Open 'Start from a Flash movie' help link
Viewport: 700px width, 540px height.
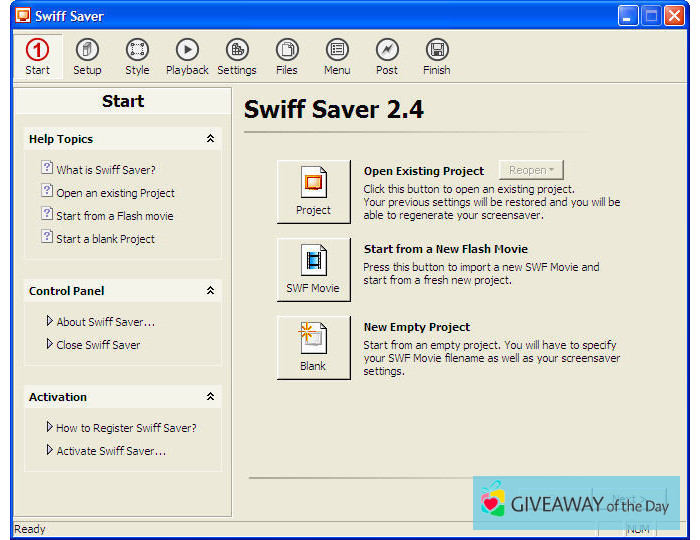point(114,216)
